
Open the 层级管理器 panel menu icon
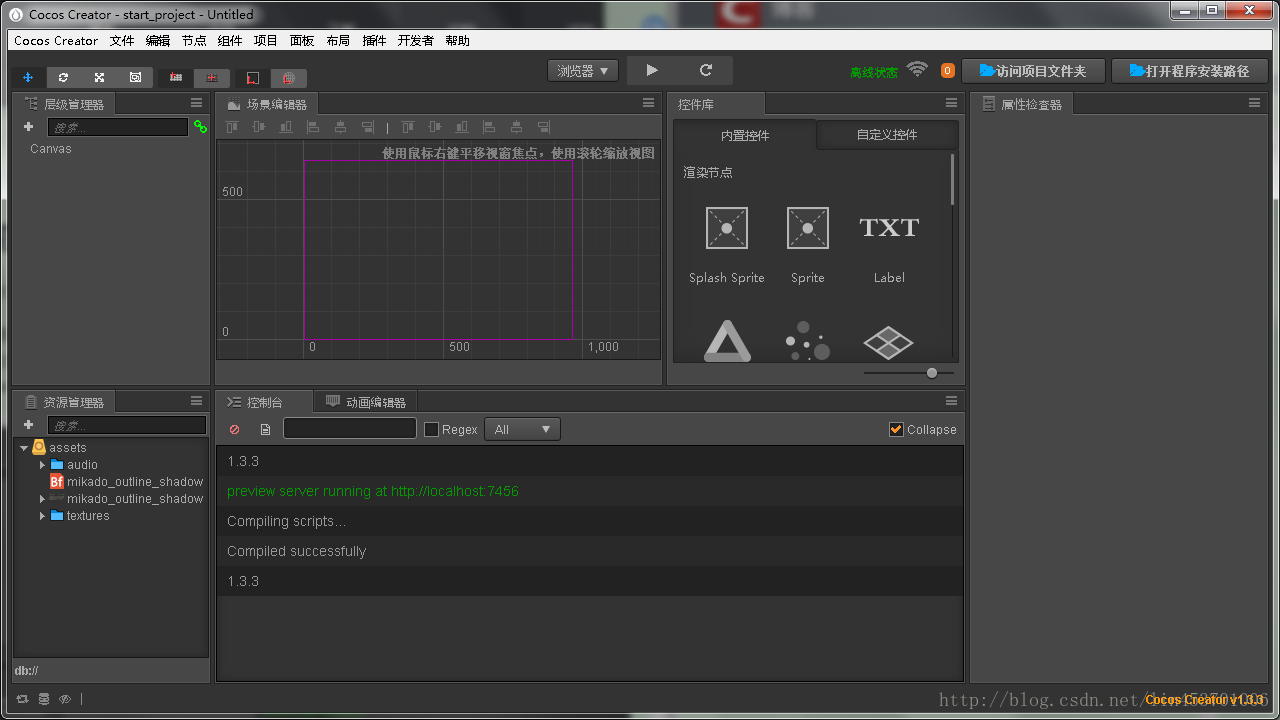point(197,103)
